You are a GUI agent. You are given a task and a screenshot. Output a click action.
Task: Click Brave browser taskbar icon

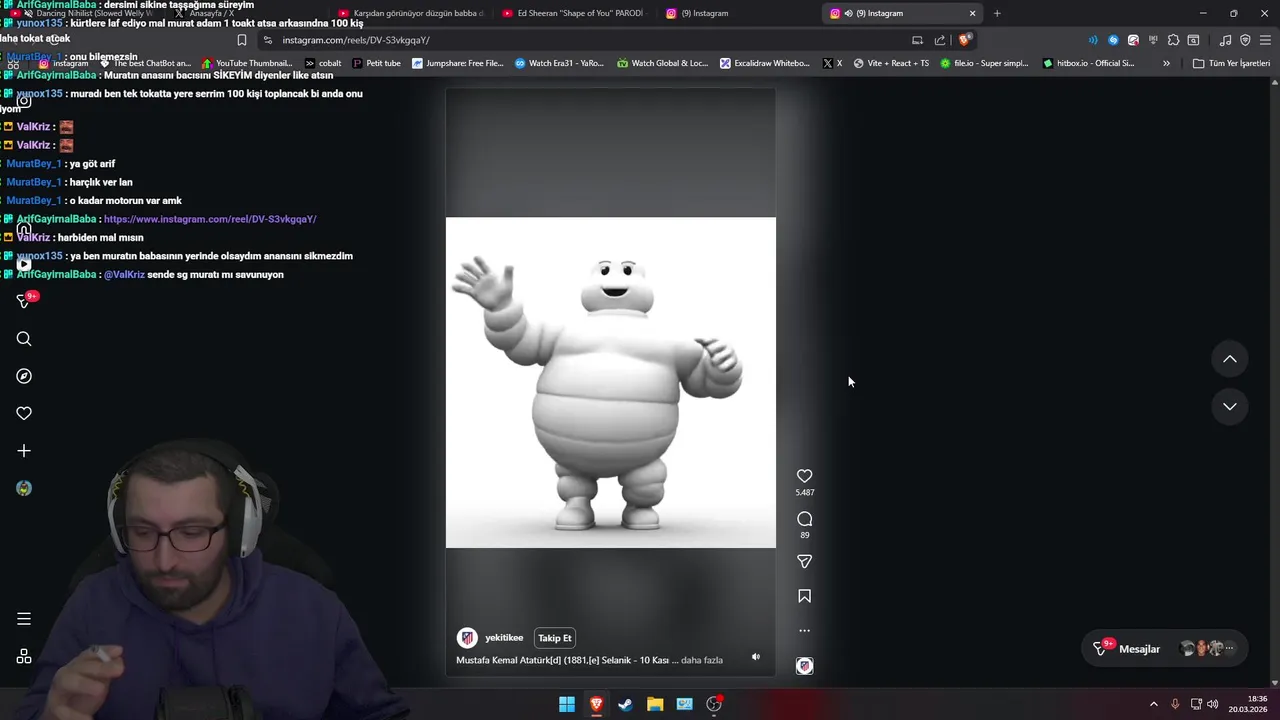tap(596, 704)
